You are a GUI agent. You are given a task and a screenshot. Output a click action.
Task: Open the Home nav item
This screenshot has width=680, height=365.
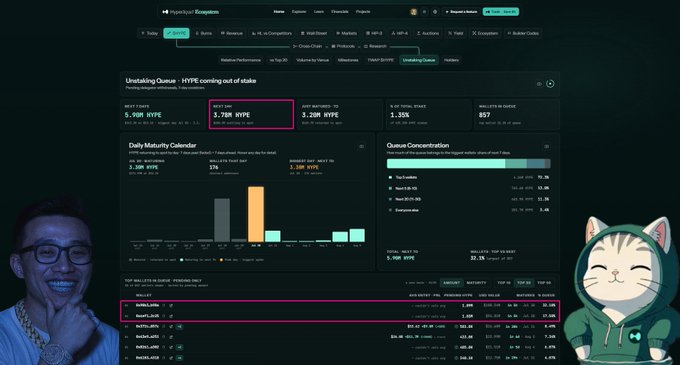[279, 12]
